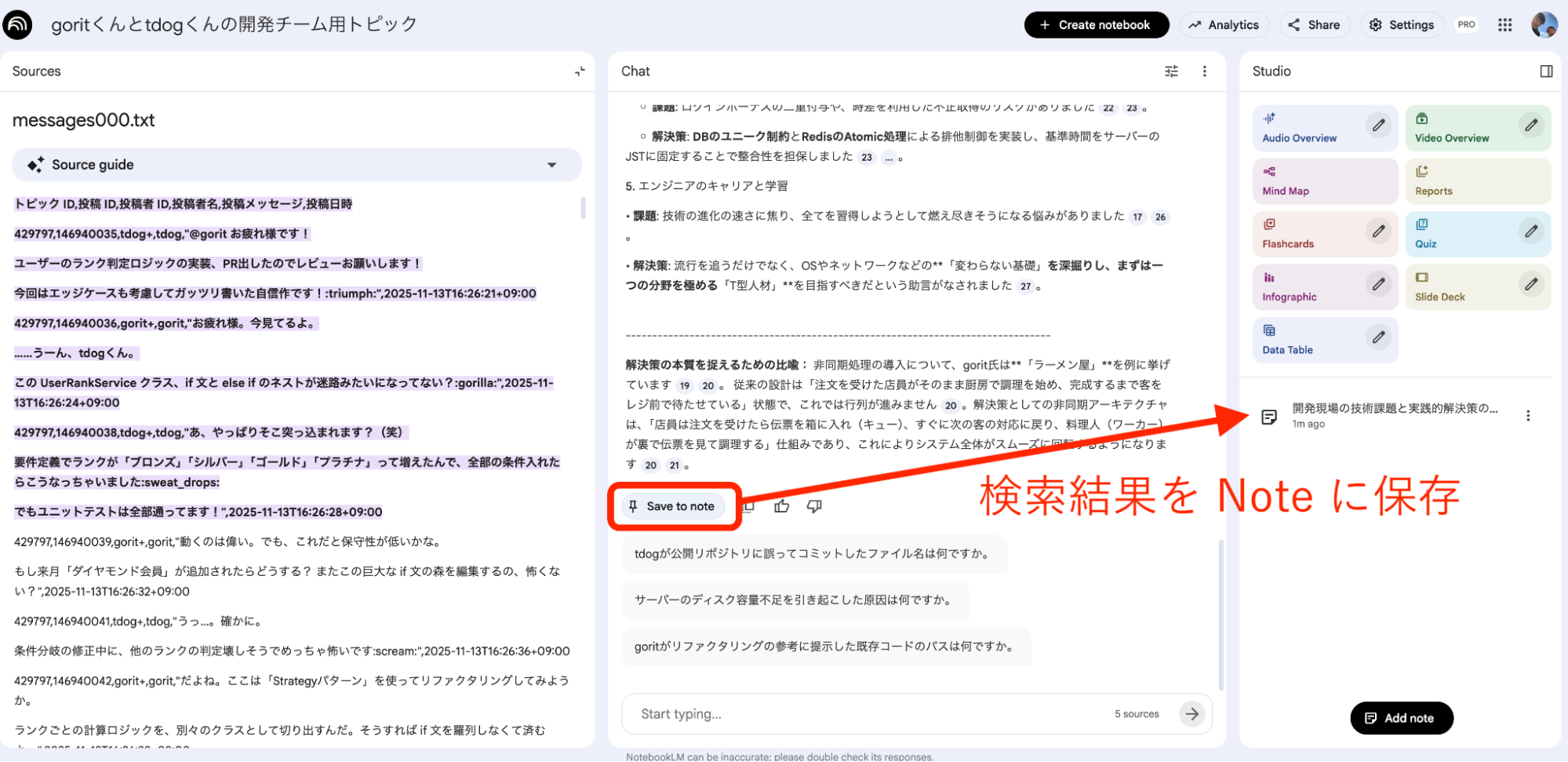Click the Save to note button

tap(672, 506)
